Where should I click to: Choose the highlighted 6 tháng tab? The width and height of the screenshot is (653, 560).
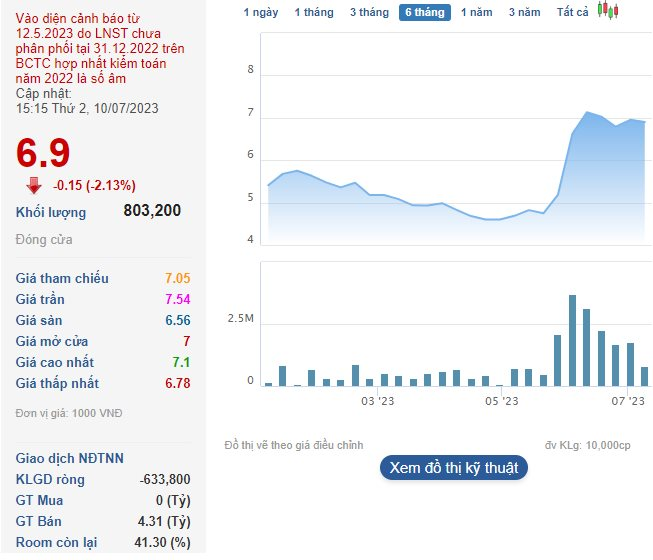tap(425, 12)
